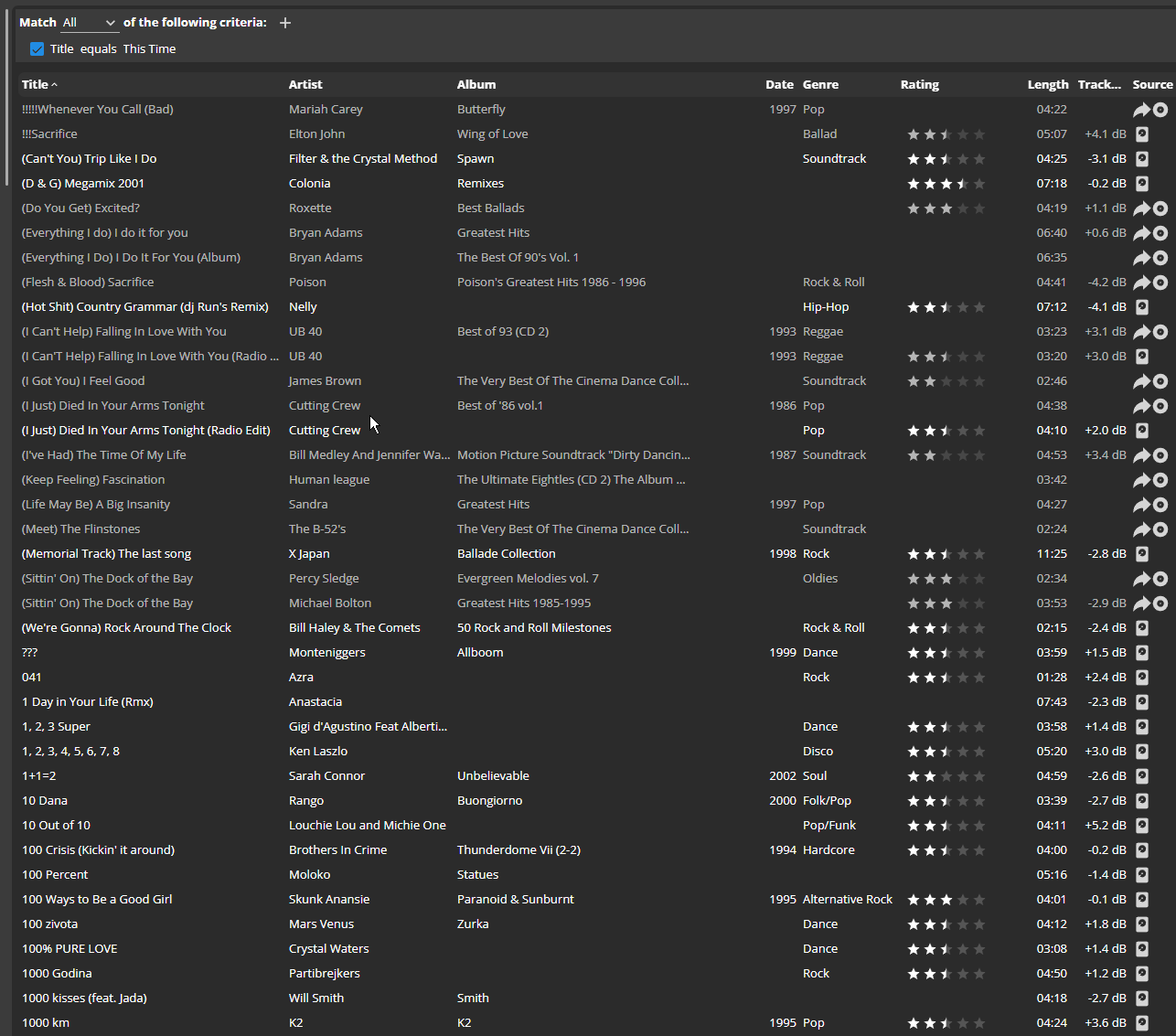Set fifth star rating for 1+1=2
Screen dimensions: 1176x1036
979,776
